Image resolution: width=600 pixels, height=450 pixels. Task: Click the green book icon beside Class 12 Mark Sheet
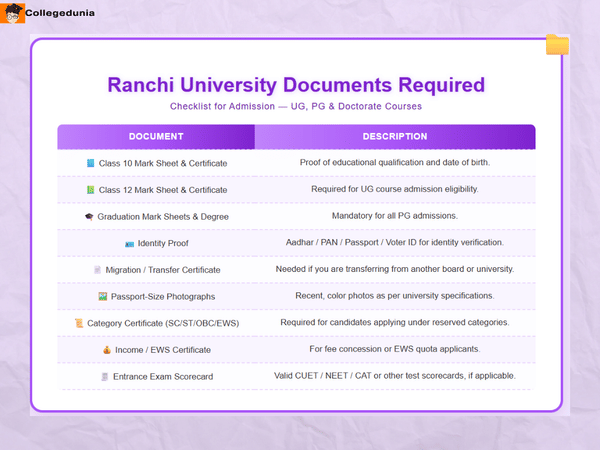pos(90,190)
